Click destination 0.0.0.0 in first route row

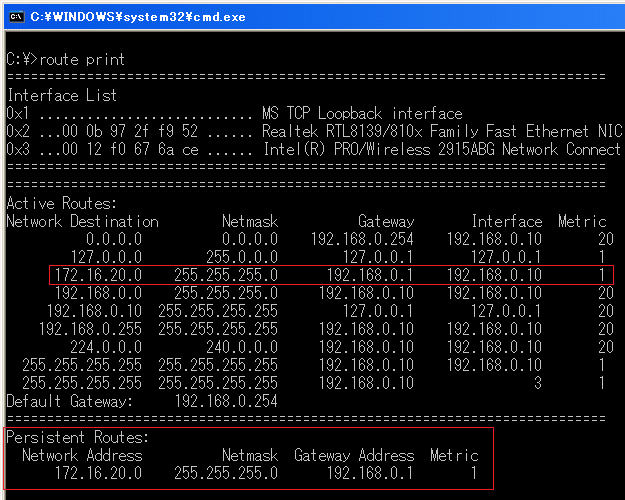click(114, 239)
